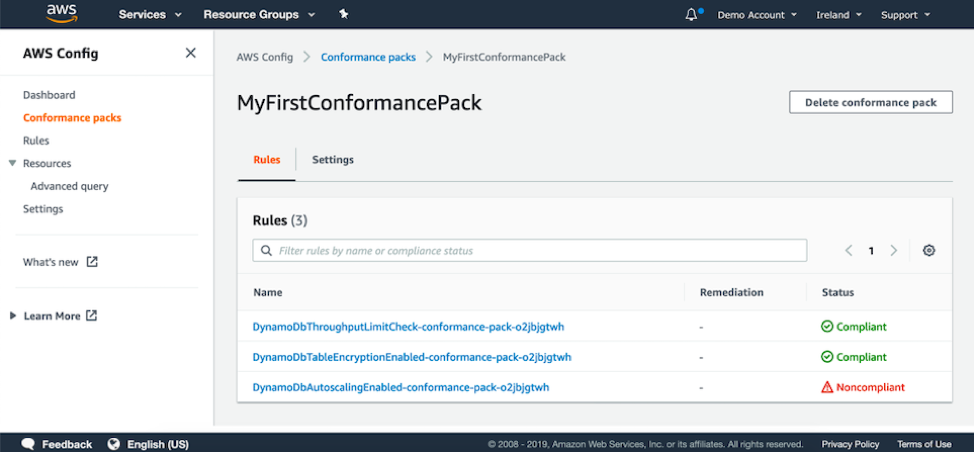
Task: Click the Status column header
Action: pos(838,292)
